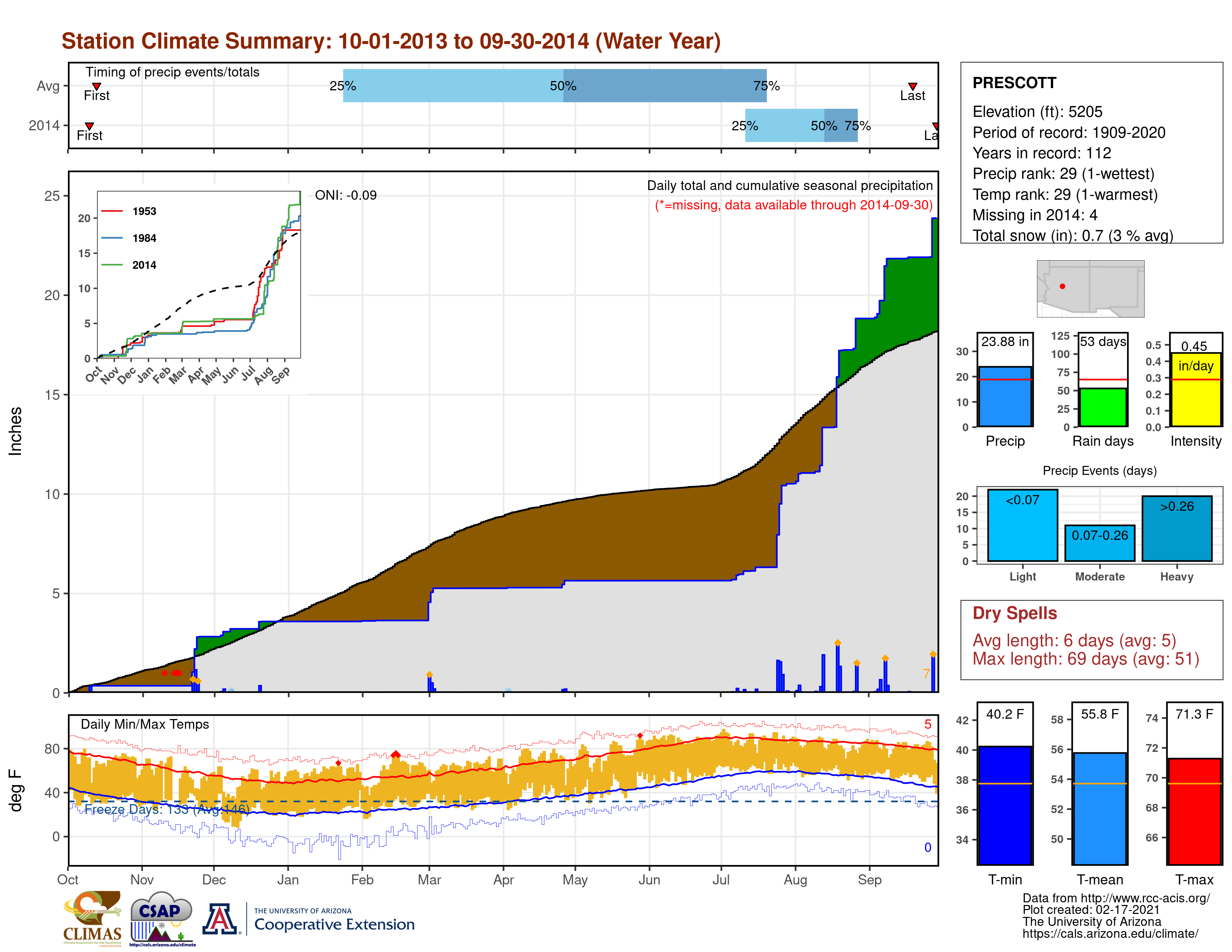The height and width of the screenshot is (952, 1232).
Task: Click the Timing of precip events/totals label
Action: point(172,72)
